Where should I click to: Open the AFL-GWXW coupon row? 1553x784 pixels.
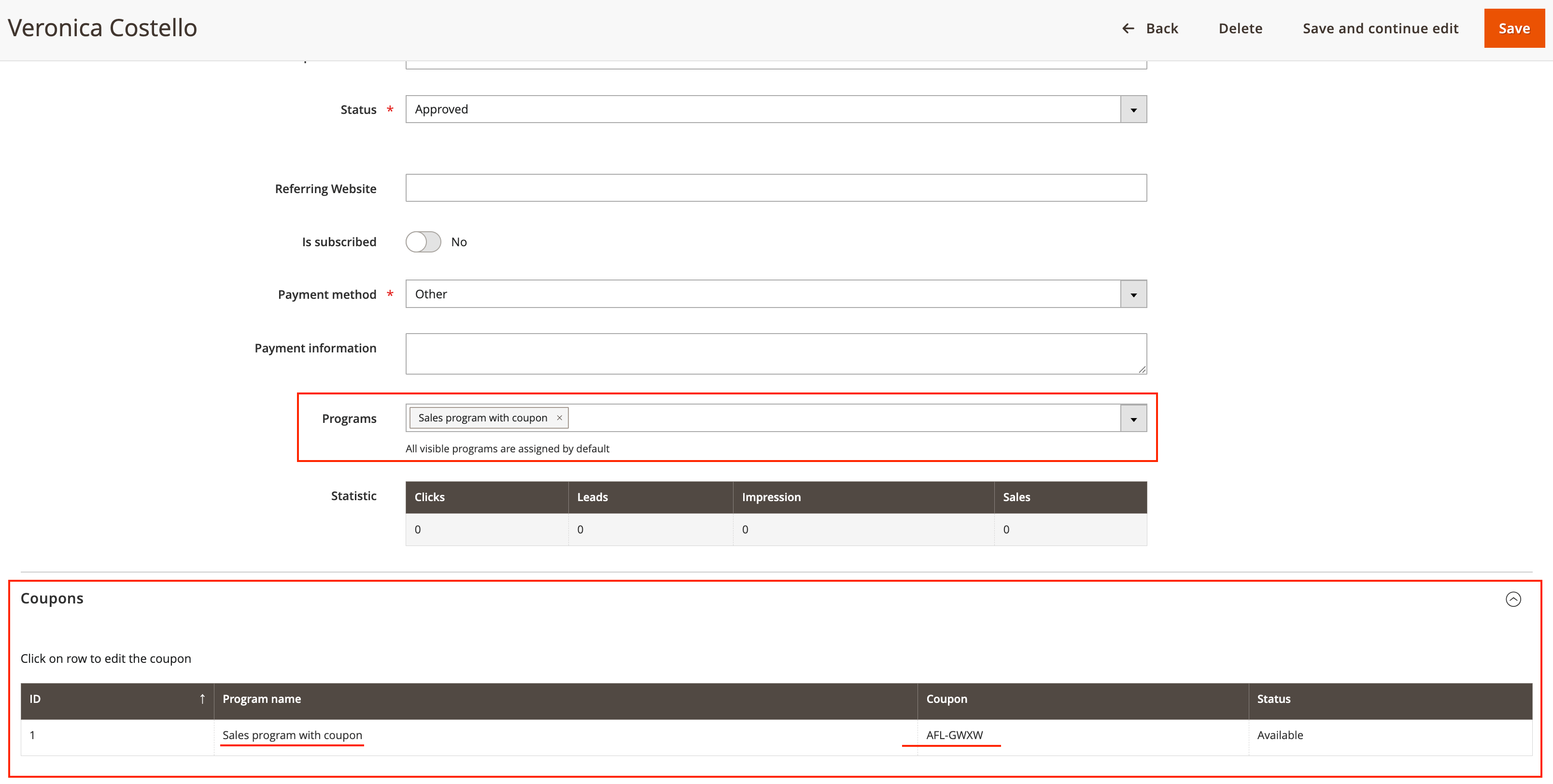click(x=954, y=735)
